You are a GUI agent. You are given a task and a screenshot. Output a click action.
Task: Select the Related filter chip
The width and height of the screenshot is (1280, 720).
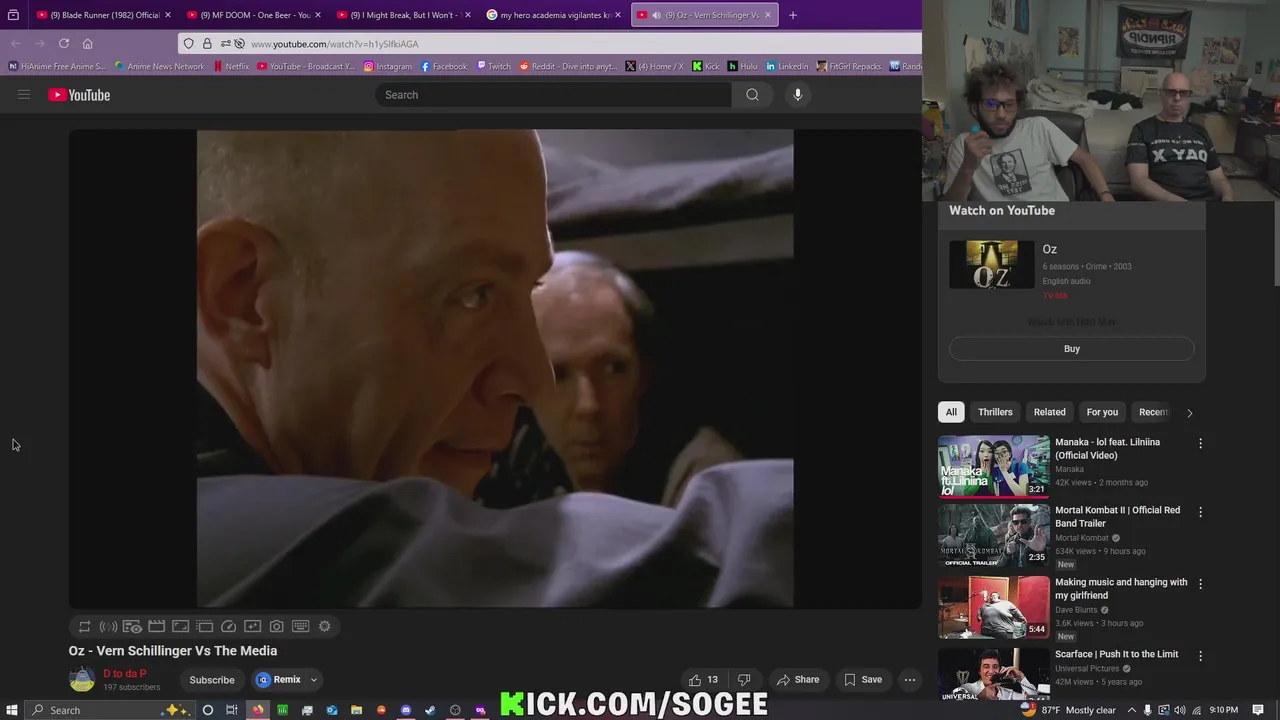point(1049,412)
